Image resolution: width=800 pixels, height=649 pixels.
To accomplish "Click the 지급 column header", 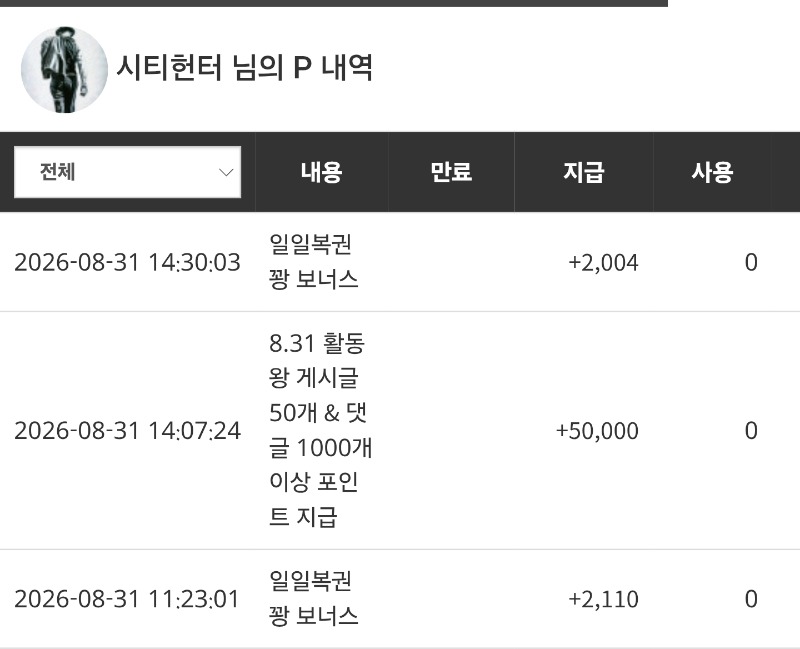I will click(x=584, y=172).
